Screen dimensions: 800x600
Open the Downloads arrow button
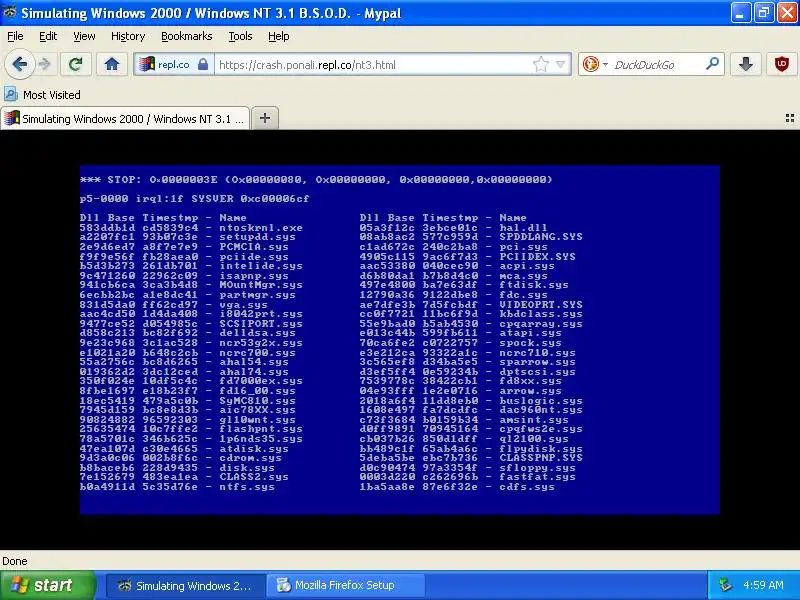[x=746, y=64]
